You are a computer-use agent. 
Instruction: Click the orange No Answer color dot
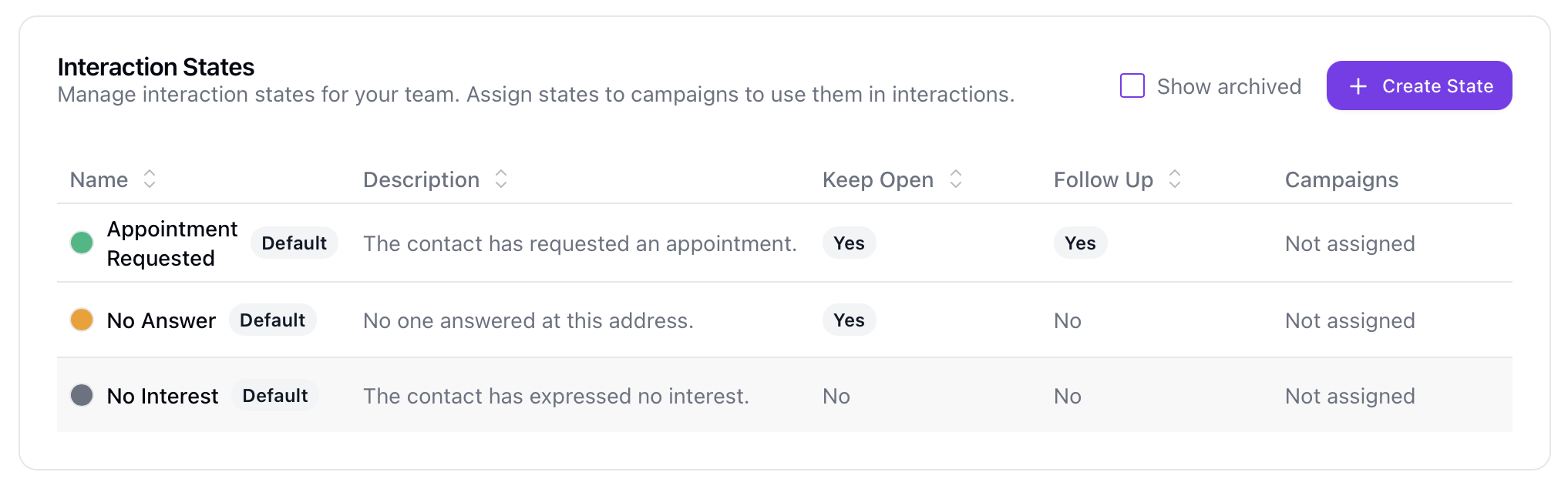click(x=82, y=320)
